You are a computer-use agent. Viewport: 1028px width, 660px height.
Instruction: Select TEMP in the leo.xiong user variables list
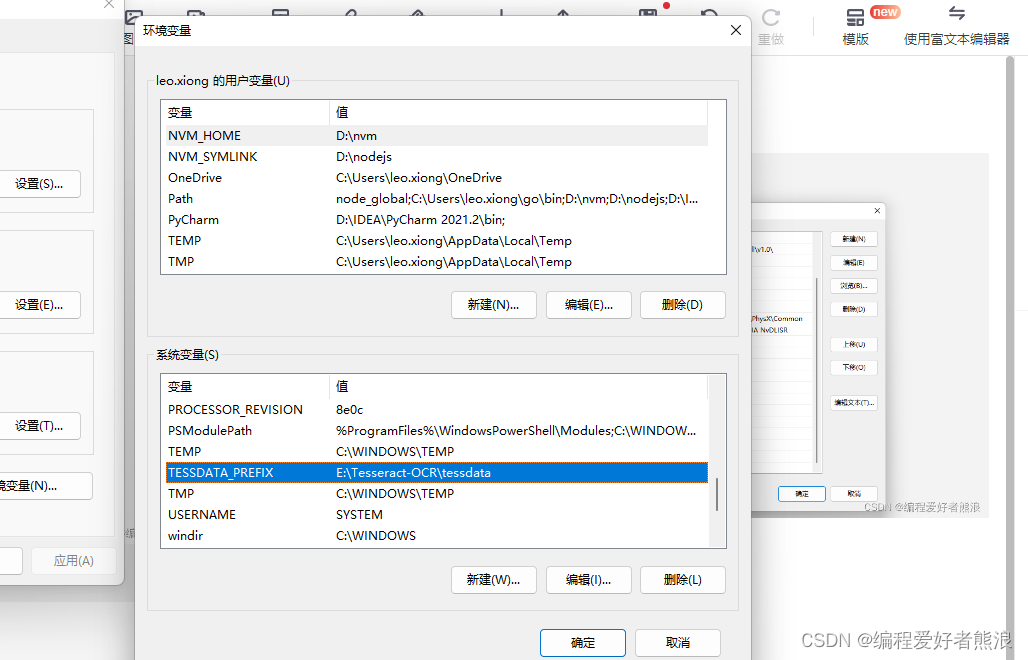tap(437, 241)
